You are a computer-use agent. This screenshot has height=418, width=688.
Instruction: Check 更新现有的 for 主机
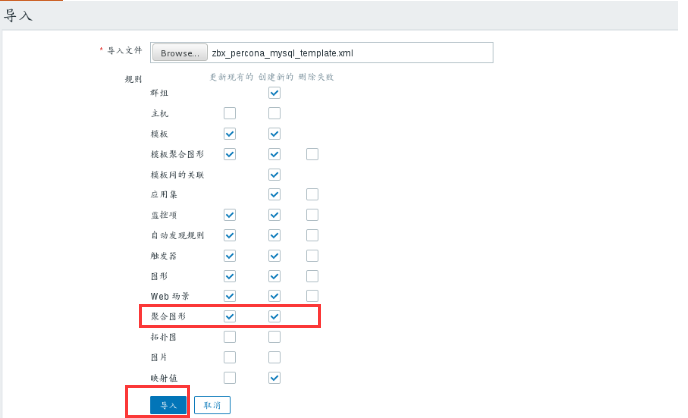click(x=229, y=113)
